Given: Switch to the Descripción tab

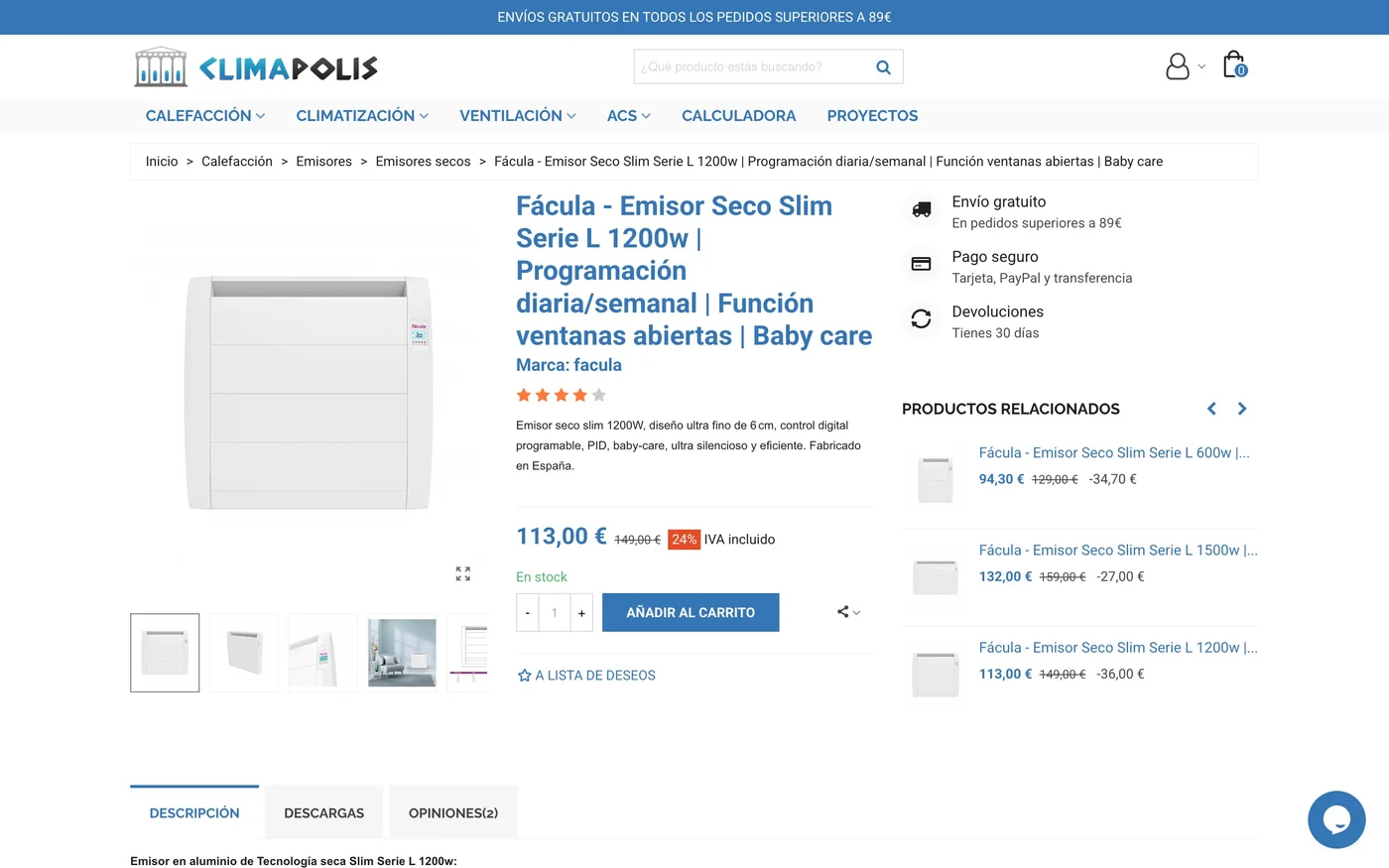Looking at the screenshot, I should 194,812.
